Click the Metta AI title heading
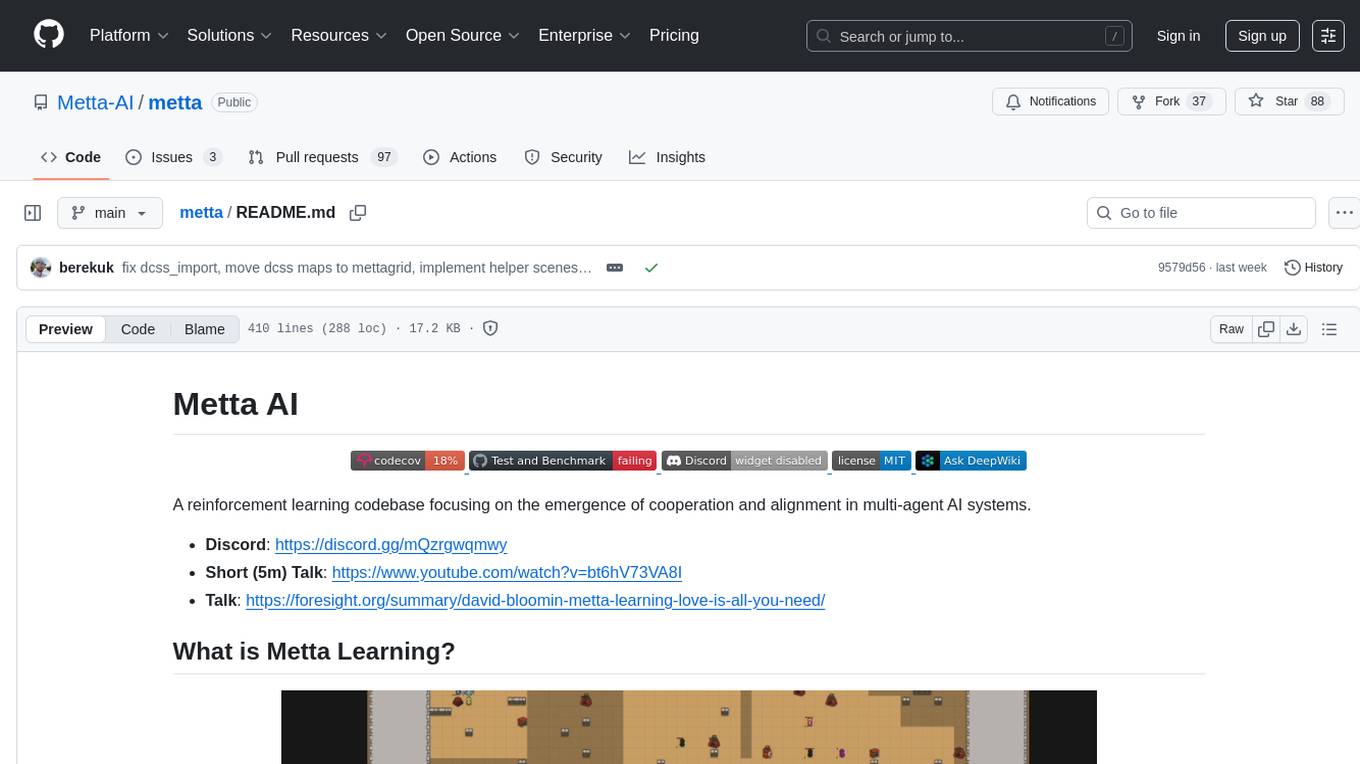This screenshot has height=764, width=1360. 236,404
